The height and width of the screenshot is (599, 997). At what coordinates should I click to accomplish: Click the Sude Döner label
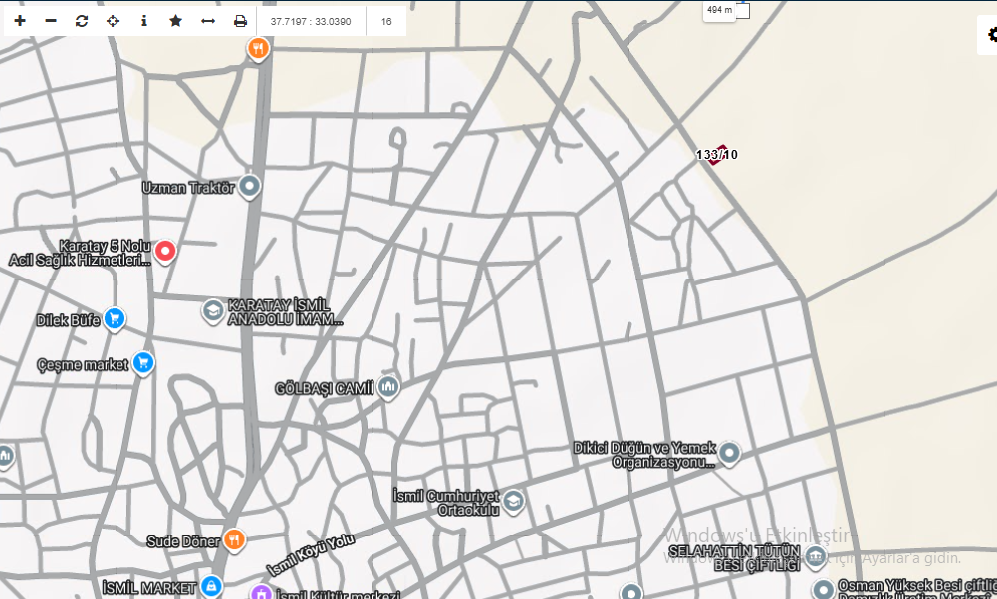(183, 541)
